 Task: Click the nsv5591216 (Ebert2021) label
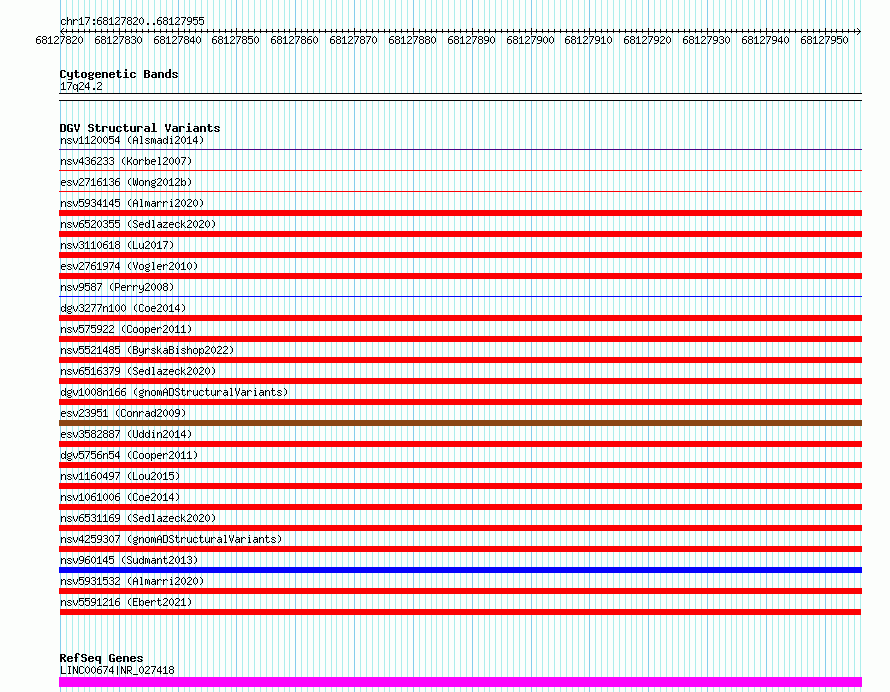click(126, 602)
